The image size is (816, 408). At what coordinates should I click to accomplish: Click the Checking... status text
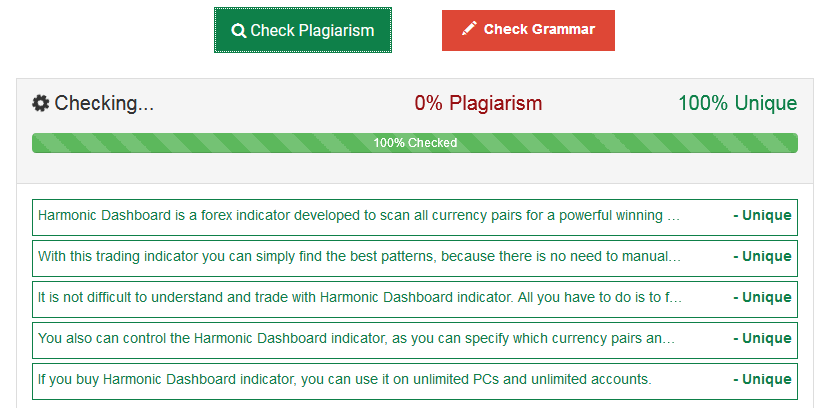click(104, 103)
